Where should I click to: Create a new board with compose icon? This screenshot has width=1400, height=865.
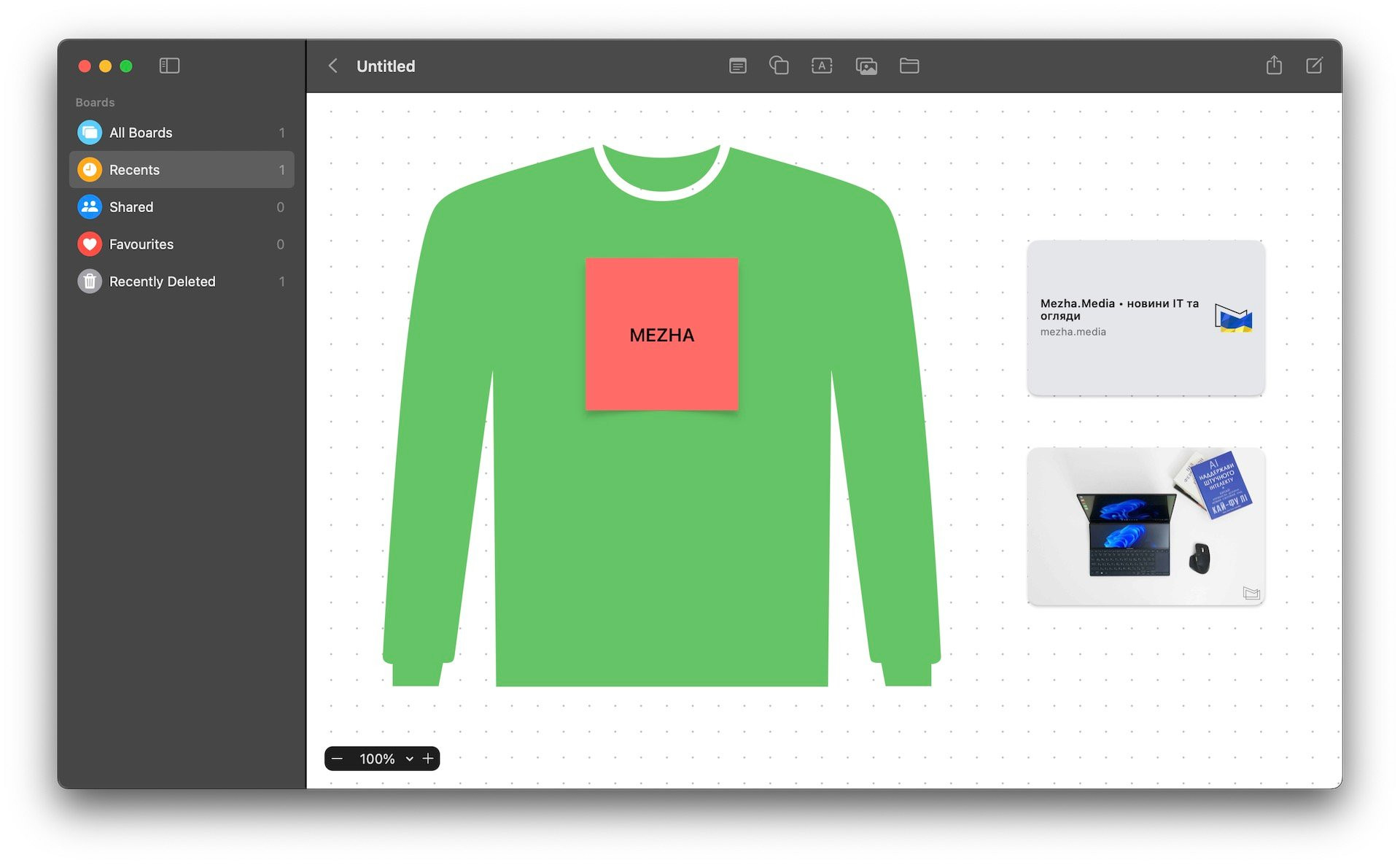pyautogui.click(x=1314, y=66)
